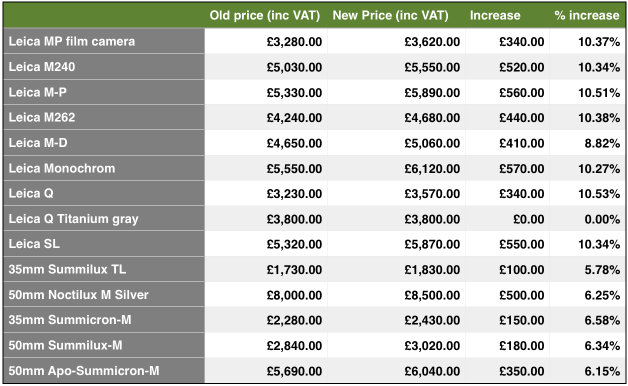Select the Increase column header
This screenshot has width=628, height=386.
click(x=495, y=15)
